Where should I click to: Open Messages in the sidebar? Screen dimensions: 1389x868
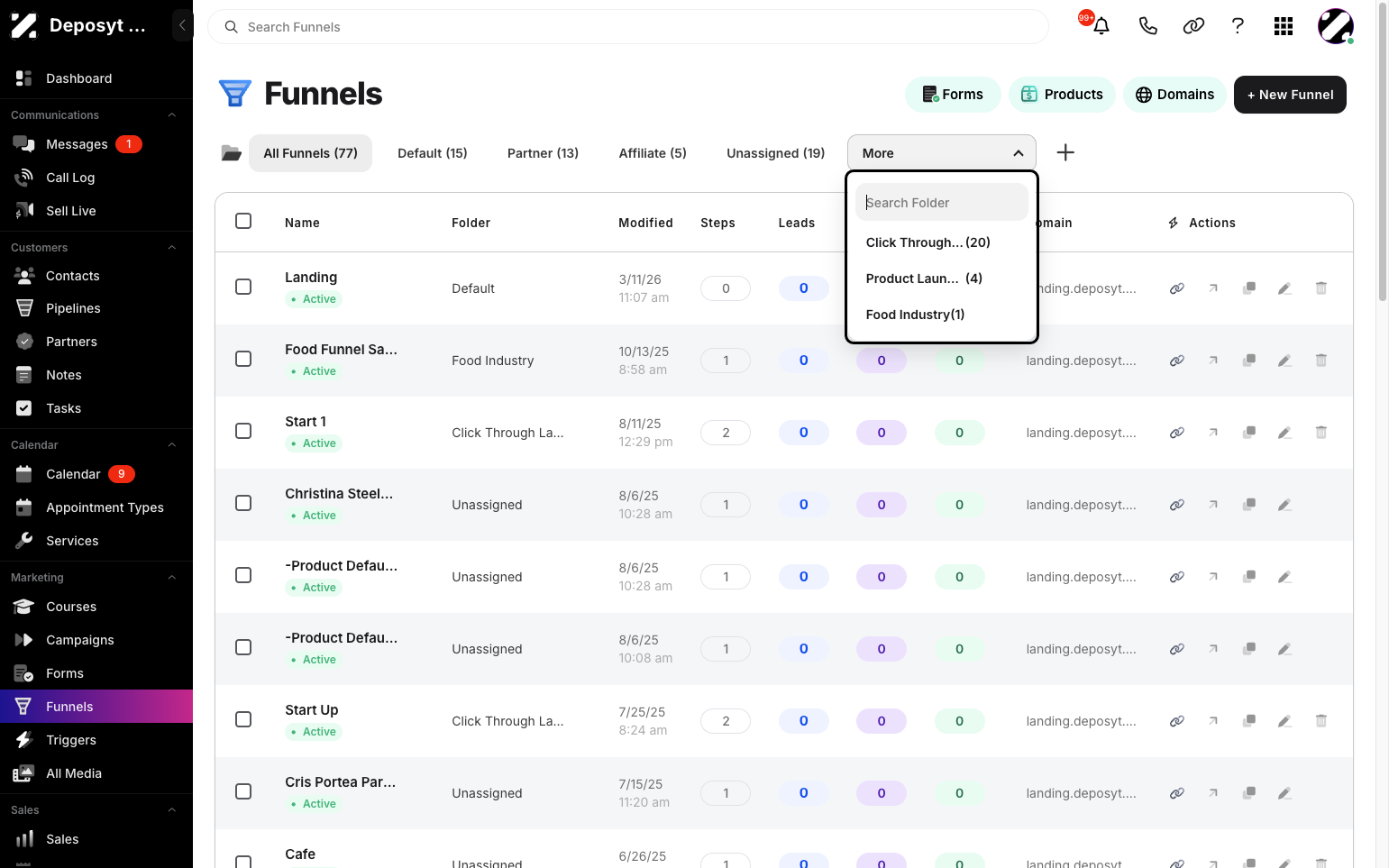click(x=96, y=144)
